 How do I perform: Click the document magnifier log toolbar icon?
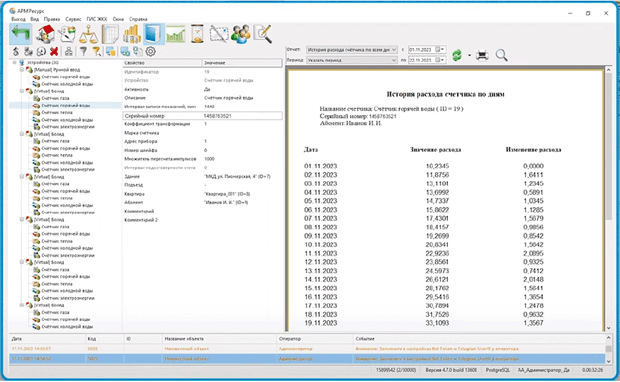point(263,34)
